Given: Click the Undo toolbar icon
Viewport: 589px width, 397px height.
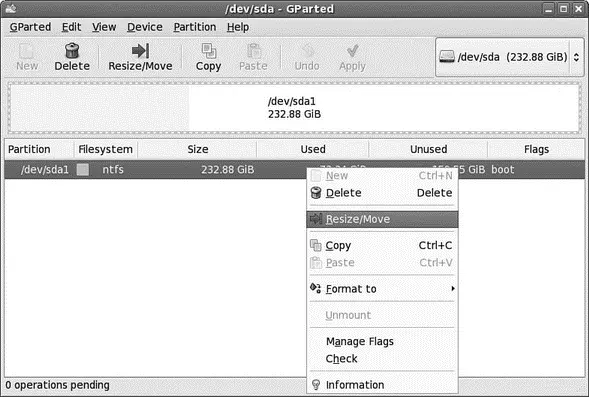Looking at the screenshot, I should pyautogui.click(x=307, y=51).
